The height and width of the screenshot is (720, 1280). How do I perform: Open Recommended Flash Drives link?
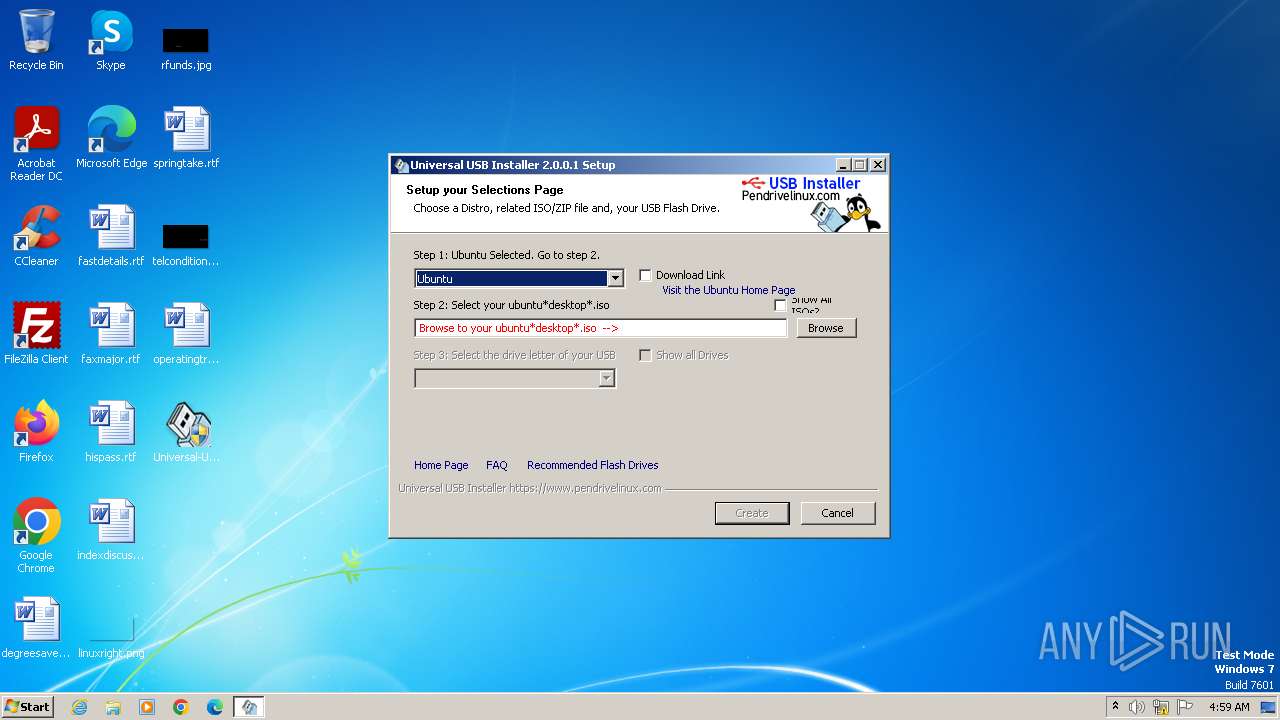593,465
